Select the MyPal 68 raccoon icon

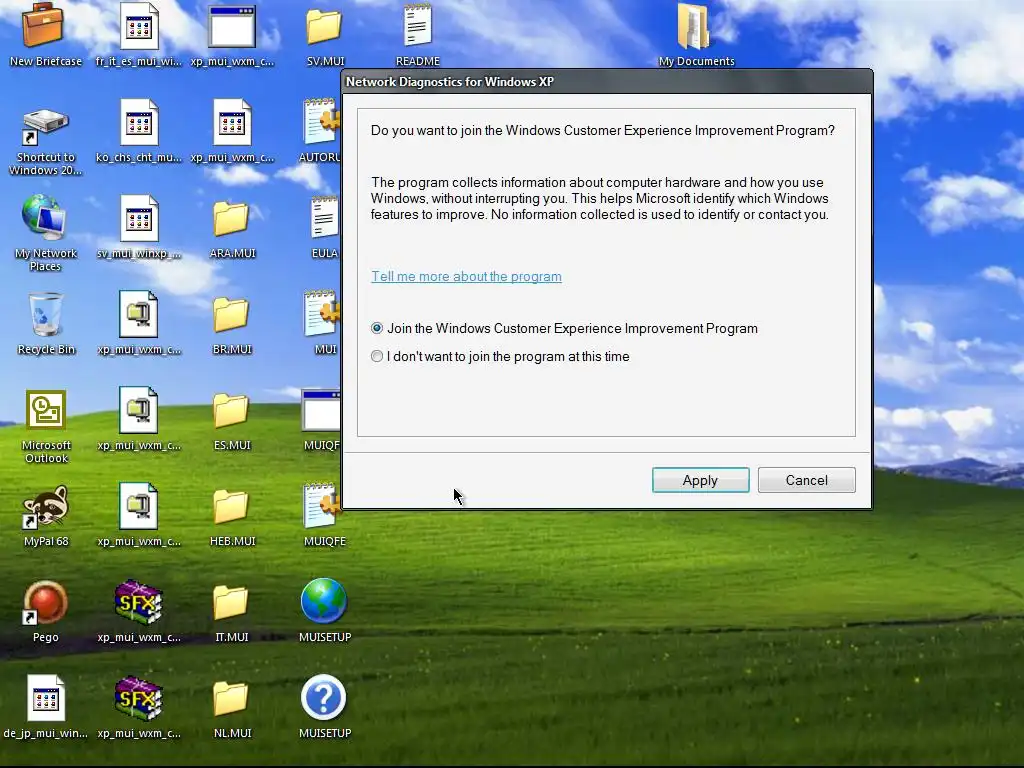(x=45, y=506)
